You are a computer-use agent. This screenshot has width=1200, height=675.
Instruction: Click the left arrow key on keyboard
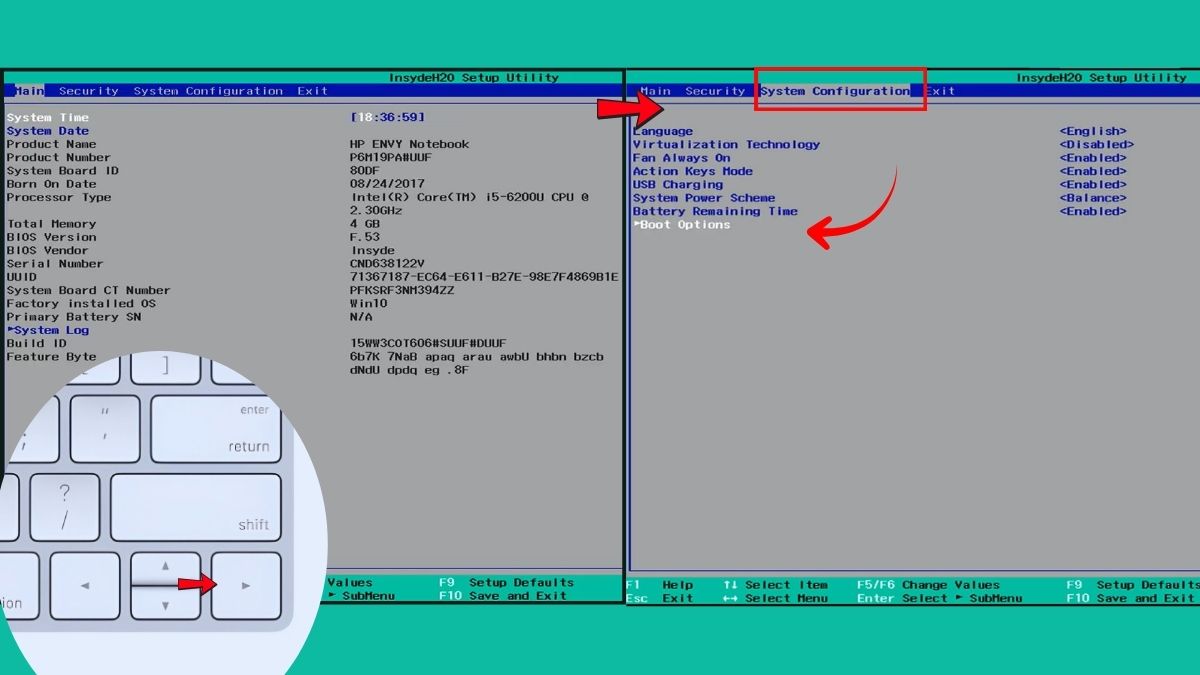pos(85,585)
